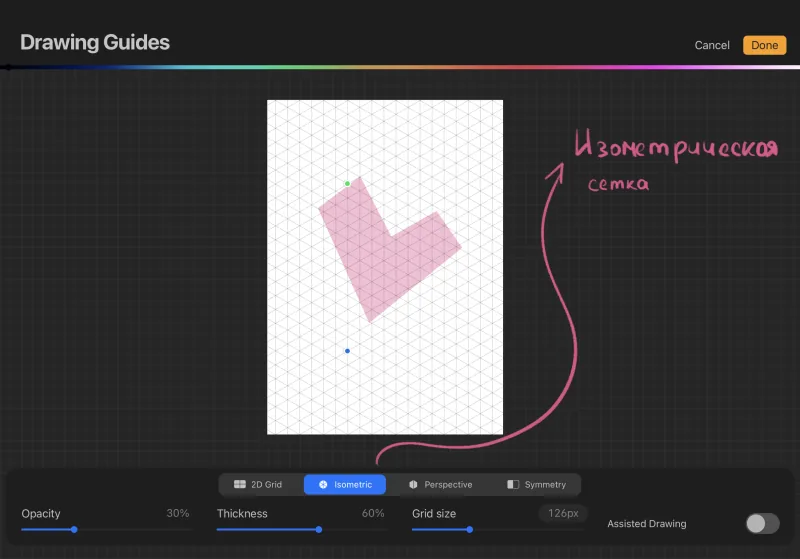
Task: Click the Thickness label
Action: 242,514
